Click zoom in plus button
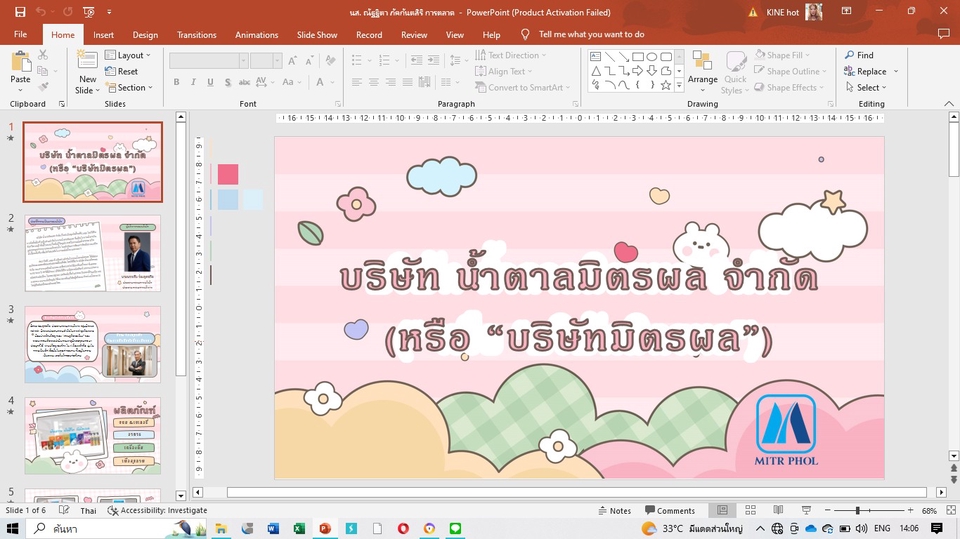Viewport: 960px width, 539px height. coord(910,510)
